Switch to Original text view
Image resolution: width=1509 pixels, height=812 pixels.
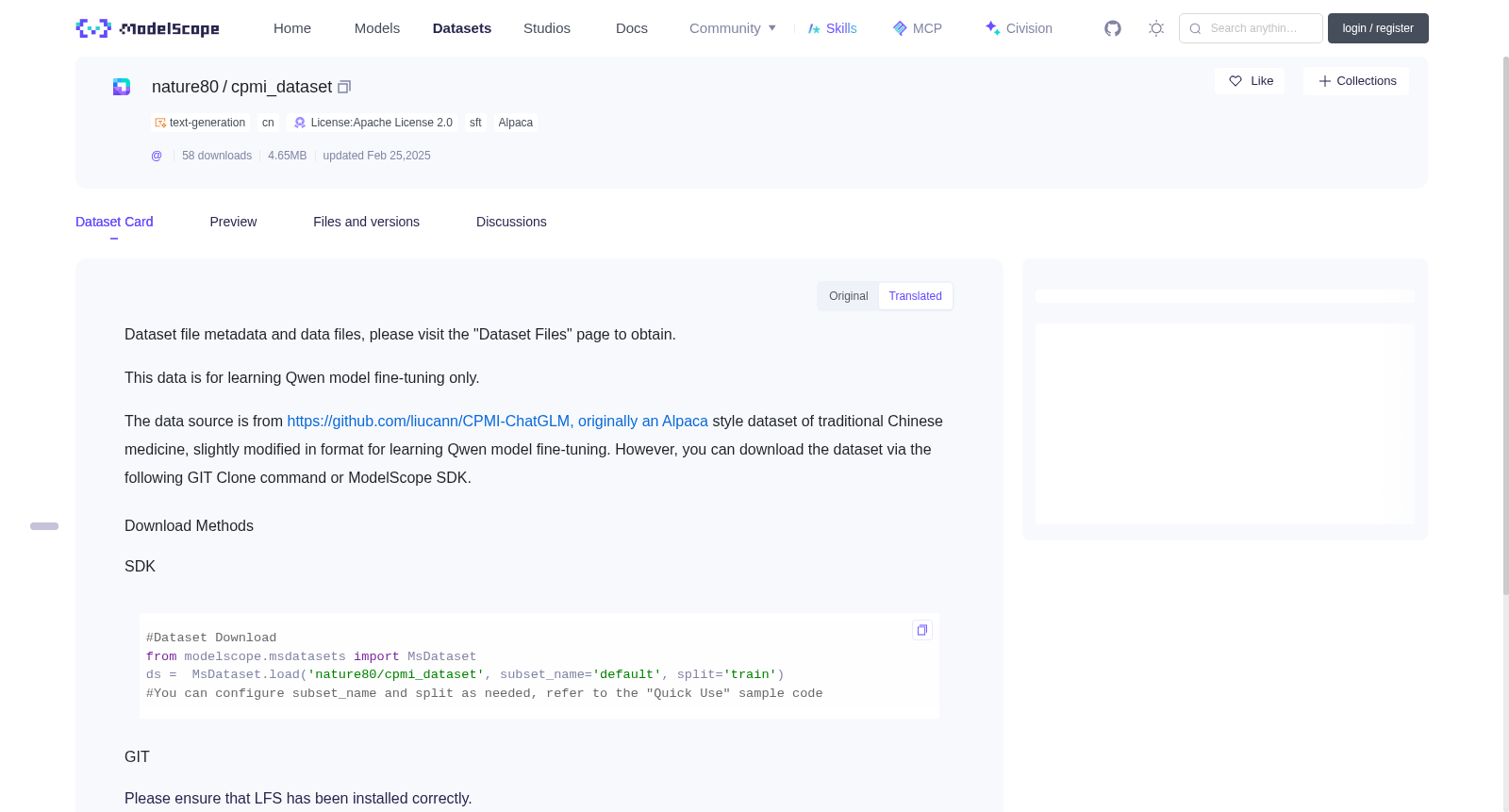[x=849, y=296]
